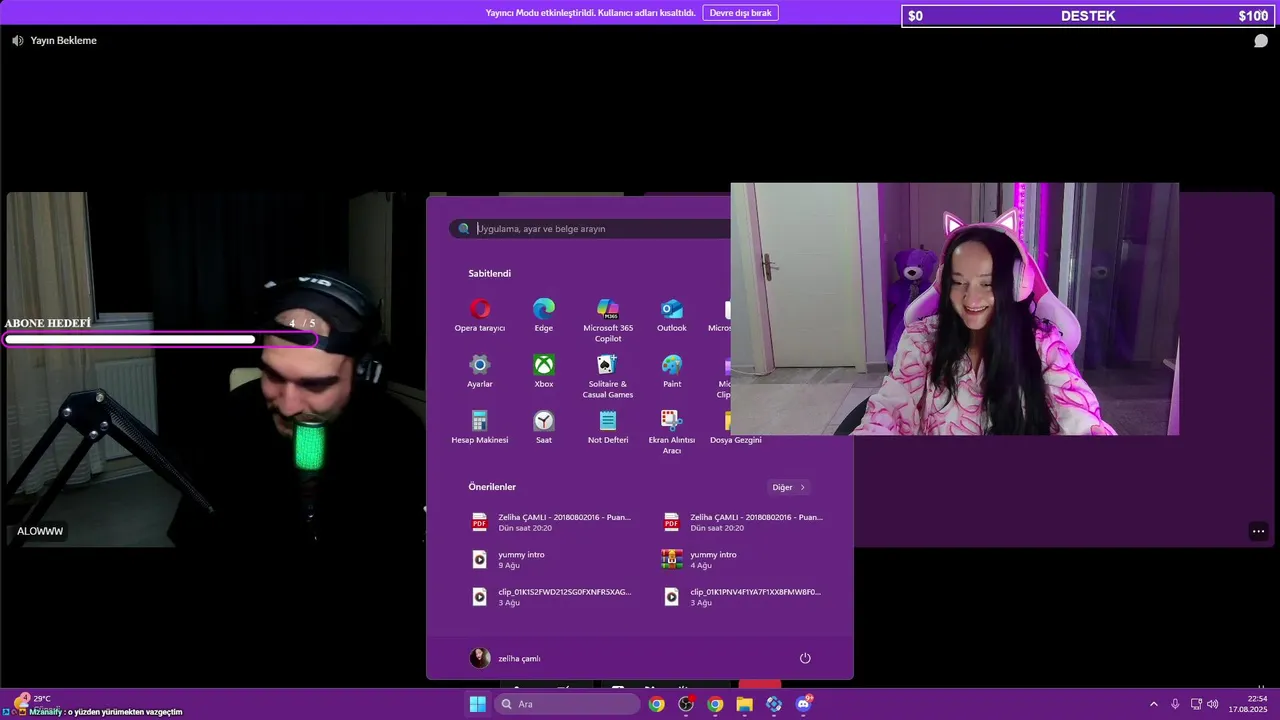The height and width of the screenshot is (720, 1280).
Task: Open first Zeliha ÇAMLI PDF recommendation
Action: [552, 522]
